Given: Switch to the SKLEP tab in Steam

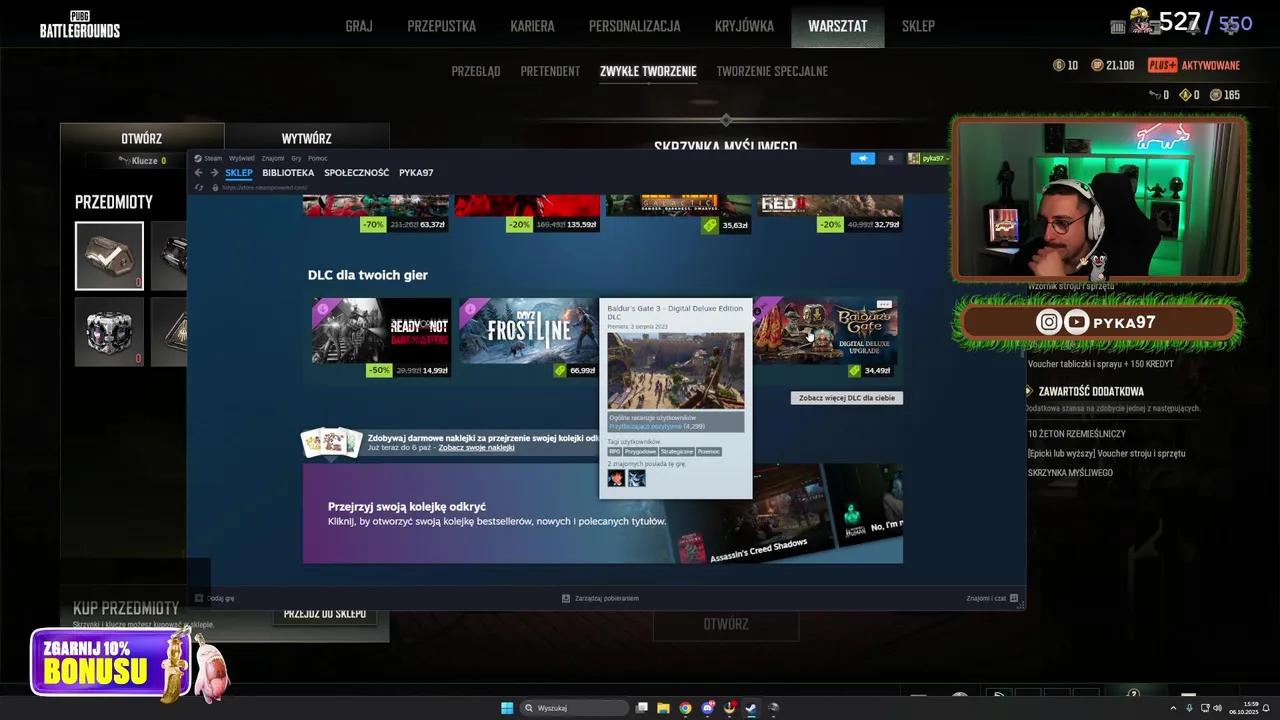Looking at the screenshot, I should point(238,173).
